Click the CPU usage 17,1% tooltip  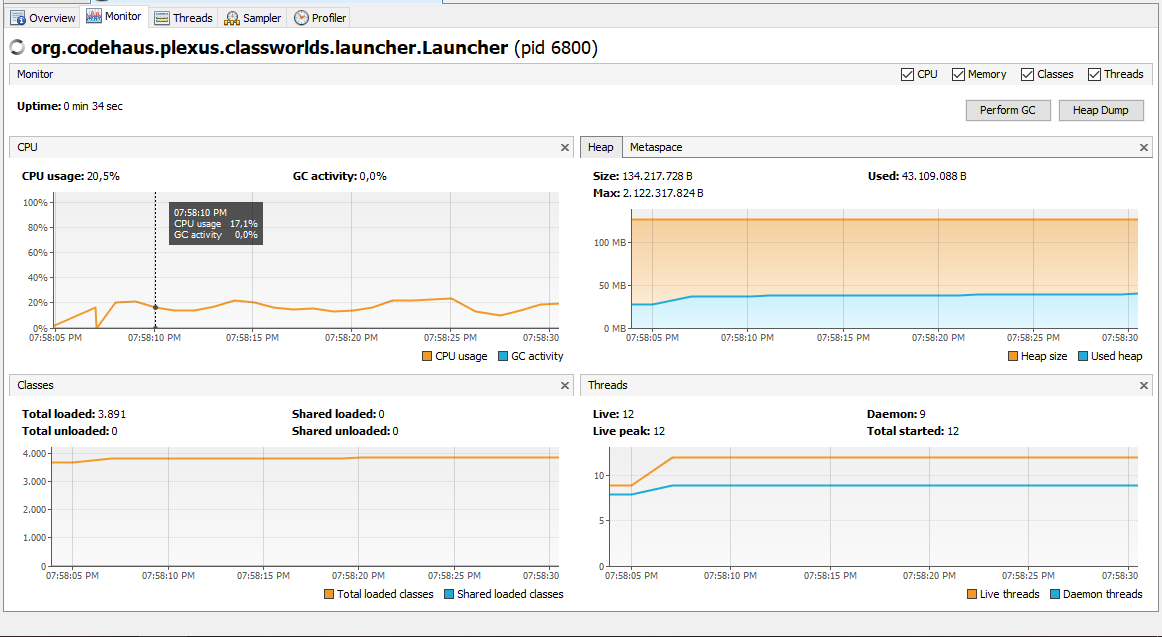pyautogui.click(x=216, y=223)
